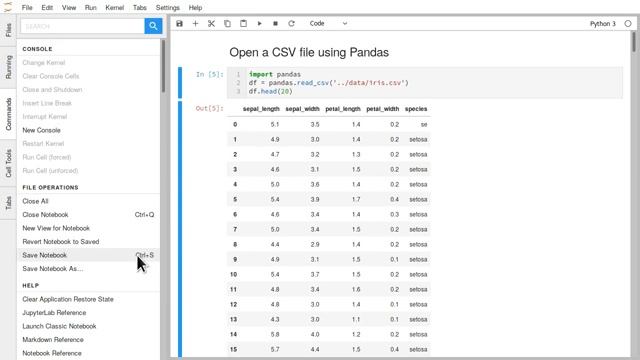Click the Clear Console Cells command

(x=88, y=76)
